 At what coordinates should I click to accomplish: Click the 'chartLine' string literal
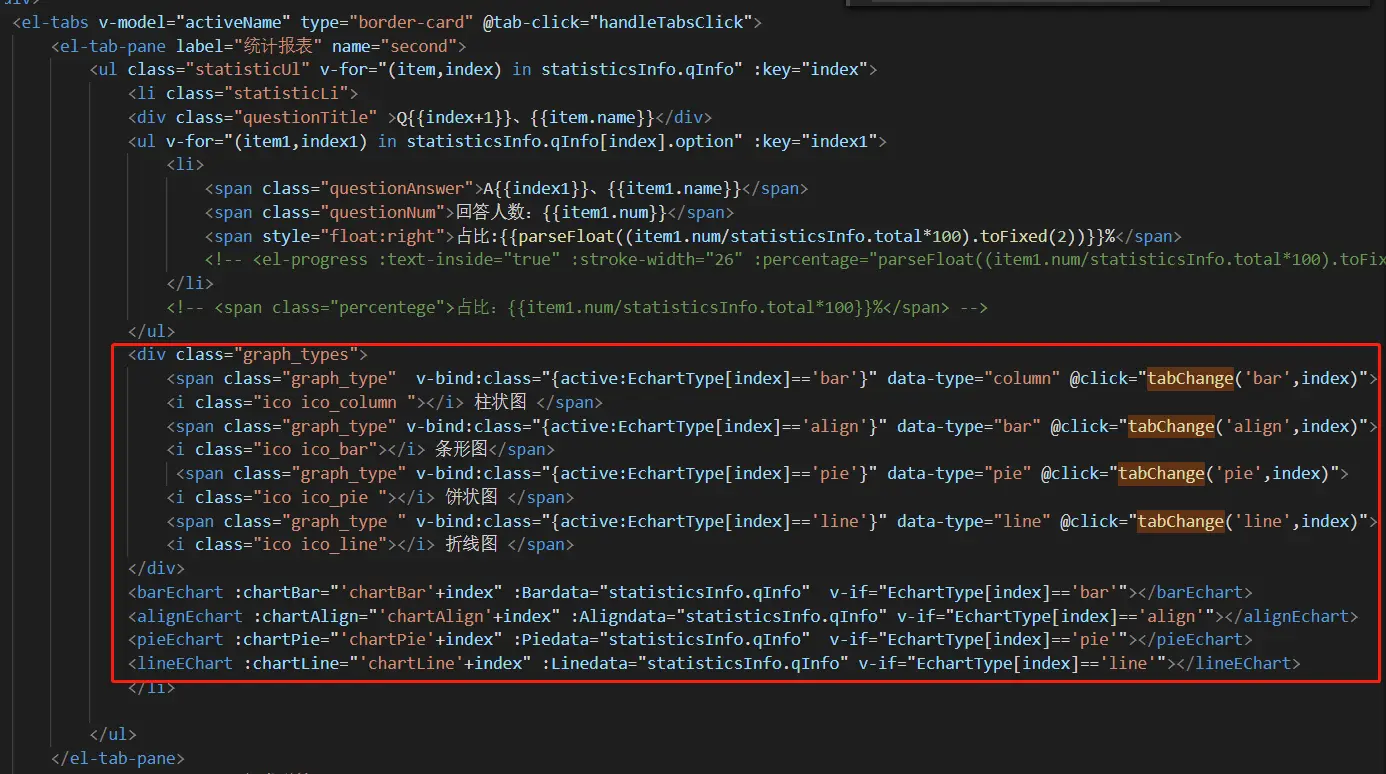click(x=412, y=664)
